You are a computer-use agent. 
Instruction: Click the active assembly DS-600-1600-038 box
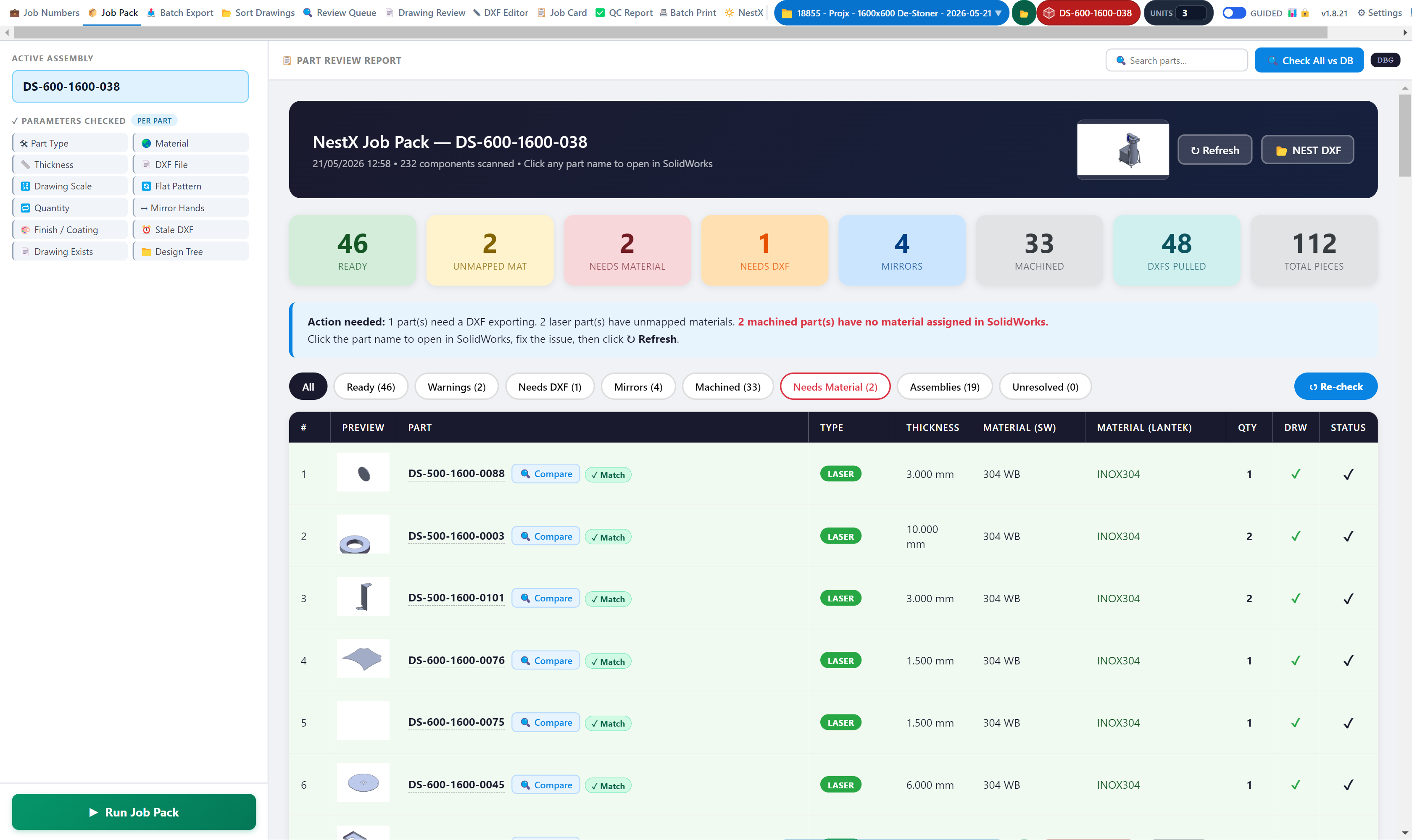130,87
